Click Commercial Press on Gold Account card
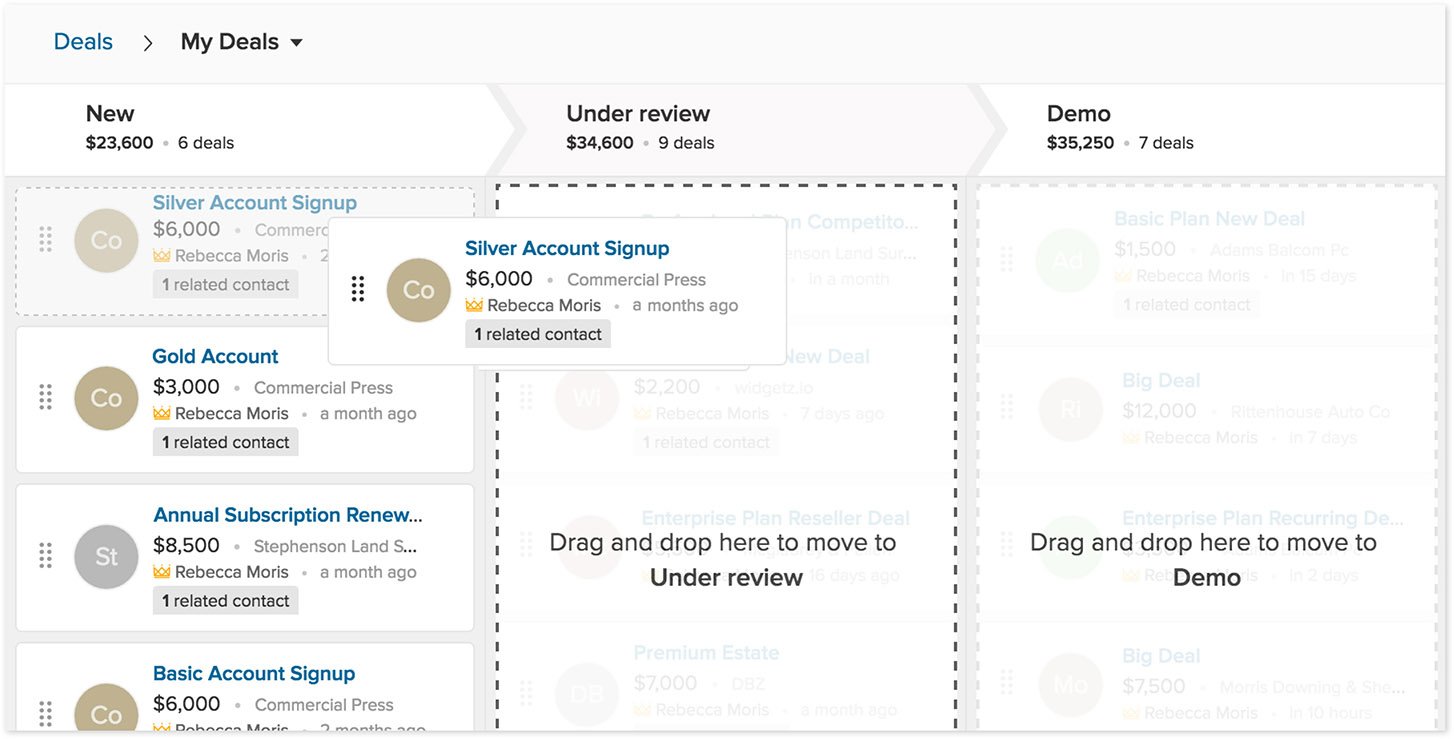Screen dimensions: 1454x739 [323, 387]
